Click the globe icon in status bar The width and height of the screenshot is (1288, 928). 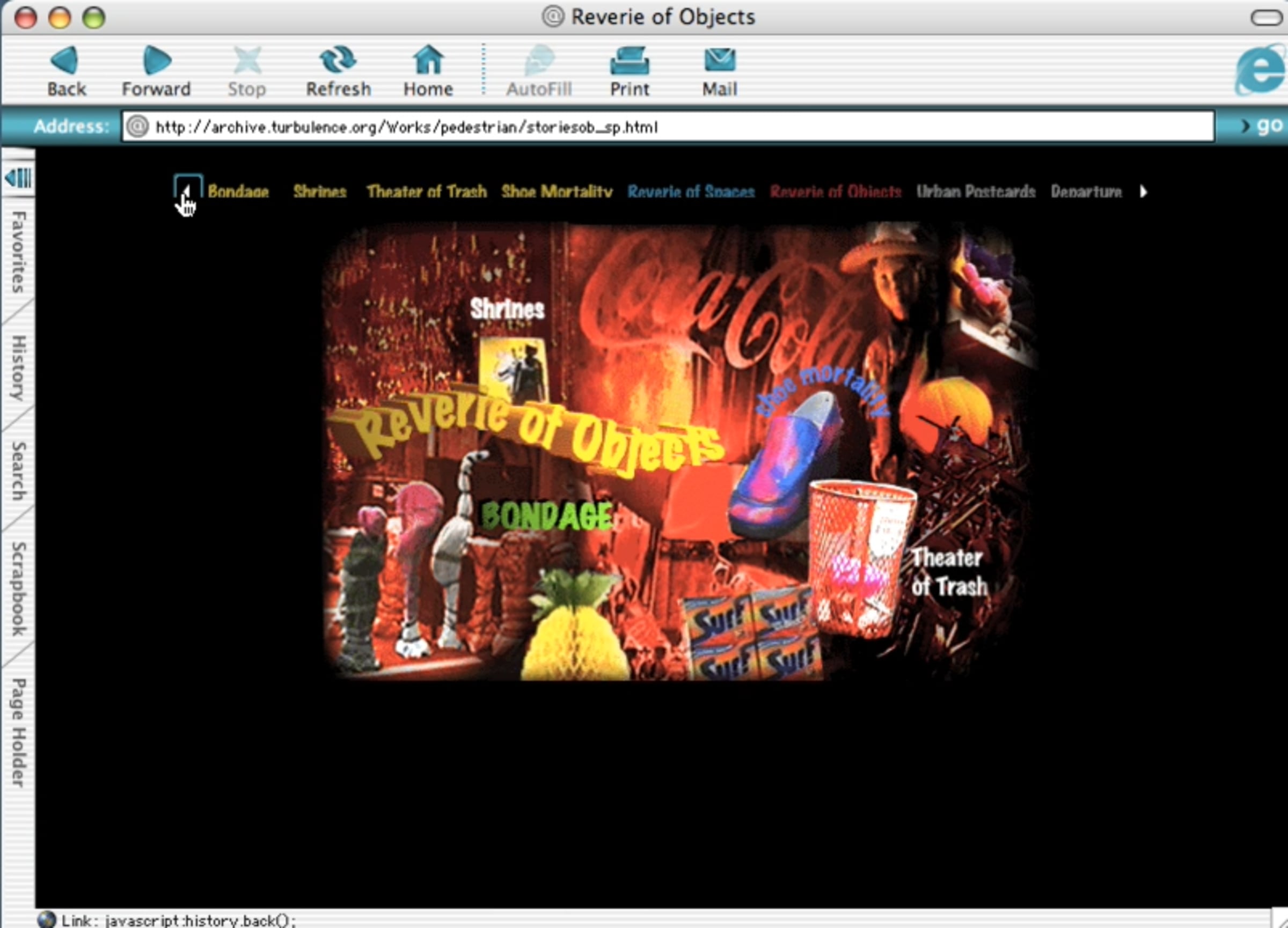[x=47, y=919]
